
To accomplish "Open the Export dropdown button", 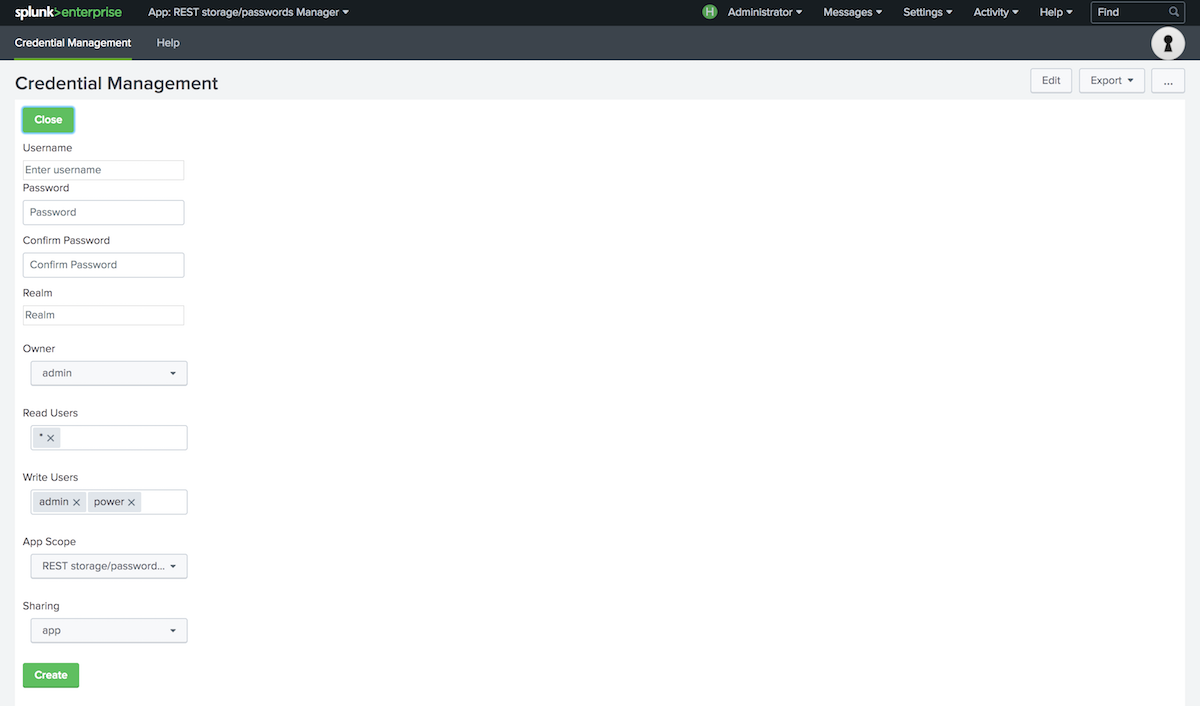I will [x=1112, y=81].
